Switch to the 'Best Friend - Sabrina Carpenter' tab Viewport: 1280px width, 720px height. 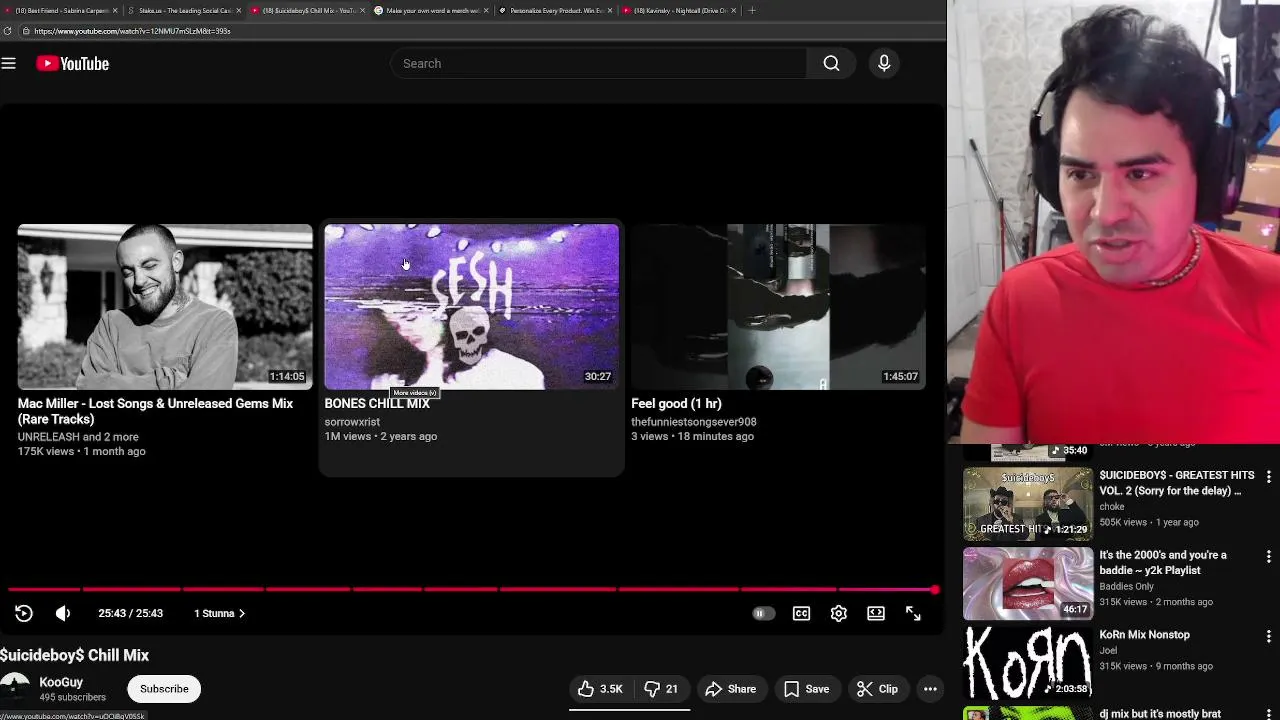click(x=62, y=10)
